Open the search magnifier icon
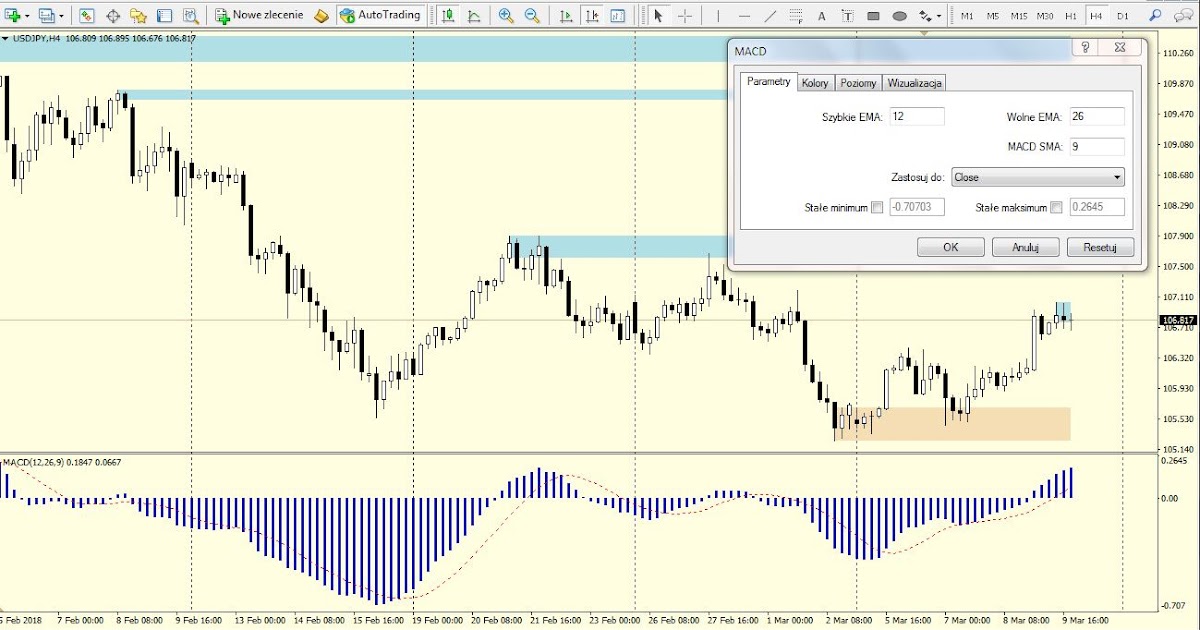The height and width of the screenshot is (630, 1200). pos(1156,16)
